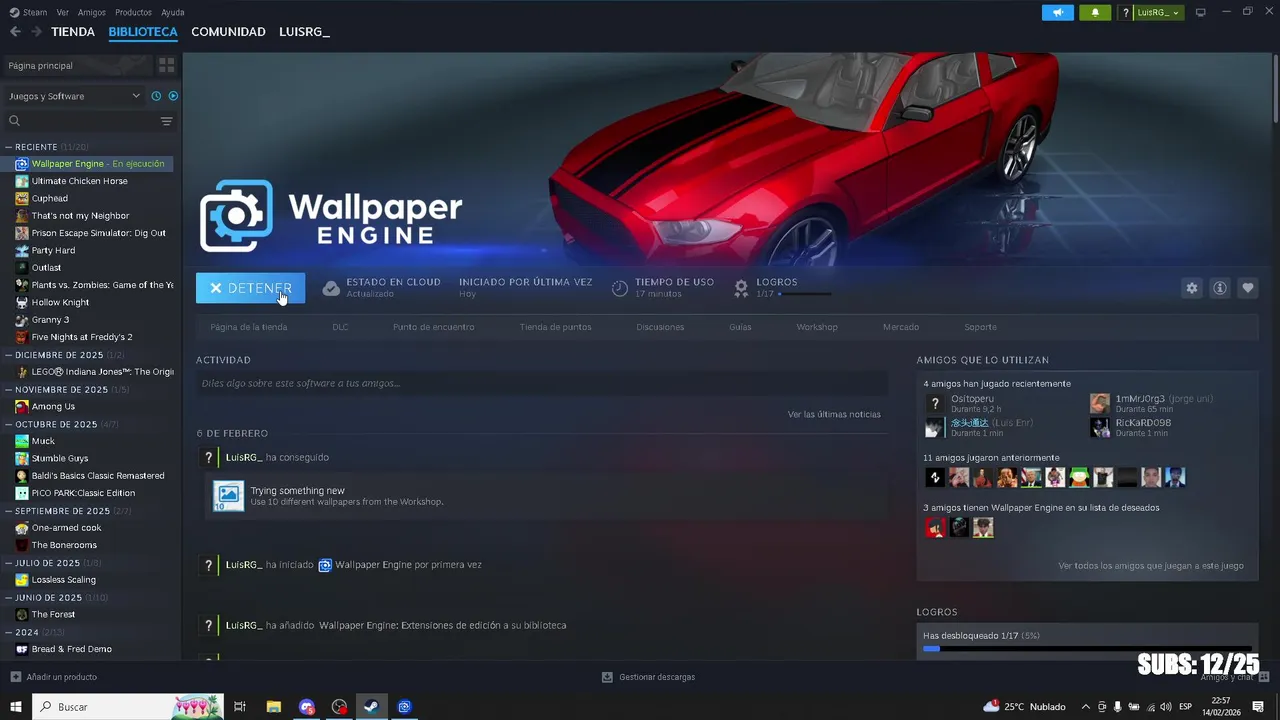
Task: Click the Stumble Guys game icon
Action: 22,458
